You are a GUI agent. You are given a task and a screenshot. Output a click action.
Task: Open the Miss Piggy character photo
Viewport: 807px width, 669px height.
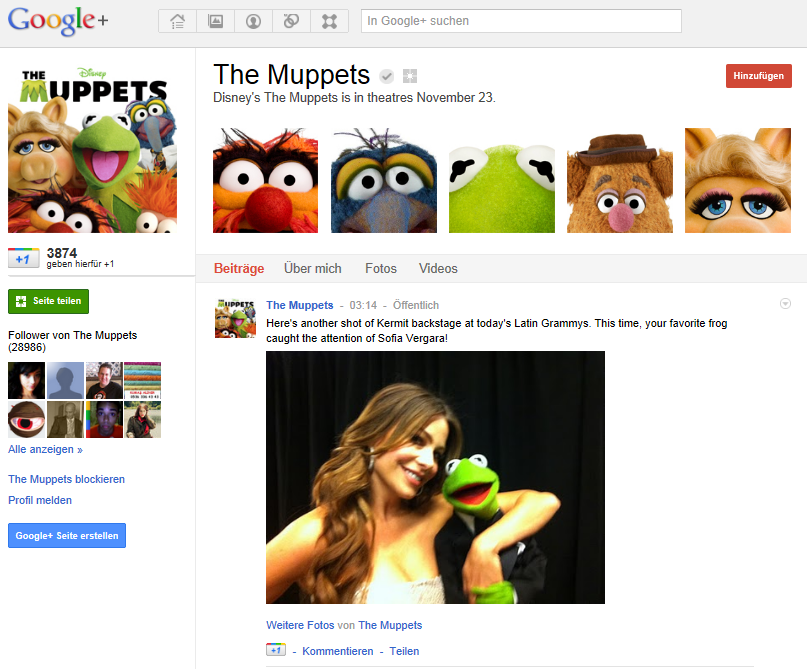tap(738, 180)
